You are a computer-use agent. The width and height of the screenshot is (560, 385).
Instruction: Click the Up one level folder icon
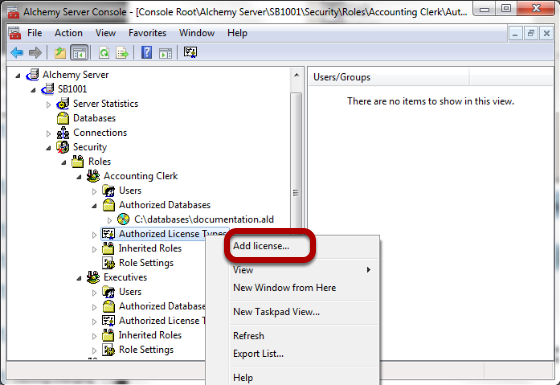[60, 53]
